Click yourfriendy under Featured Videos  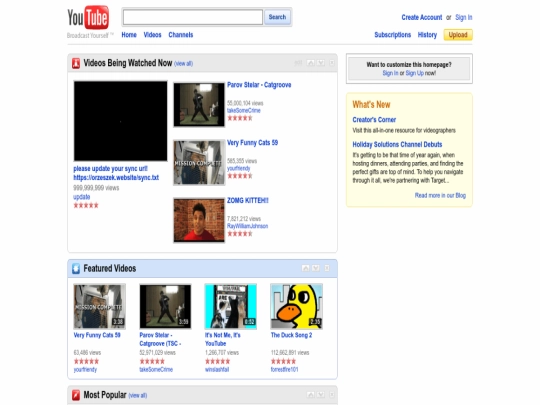85,370
